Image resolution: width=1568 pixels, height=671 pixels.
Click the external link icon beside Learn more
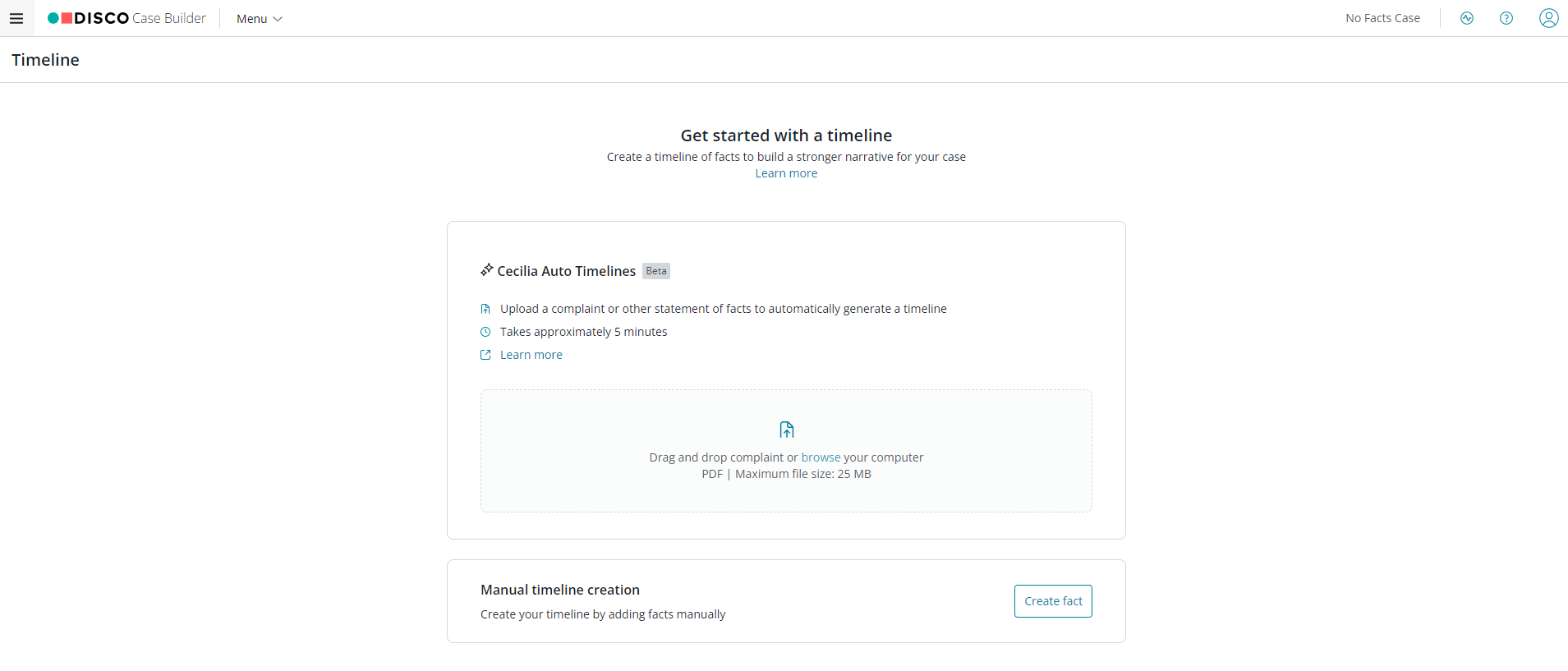click(485, 355)
